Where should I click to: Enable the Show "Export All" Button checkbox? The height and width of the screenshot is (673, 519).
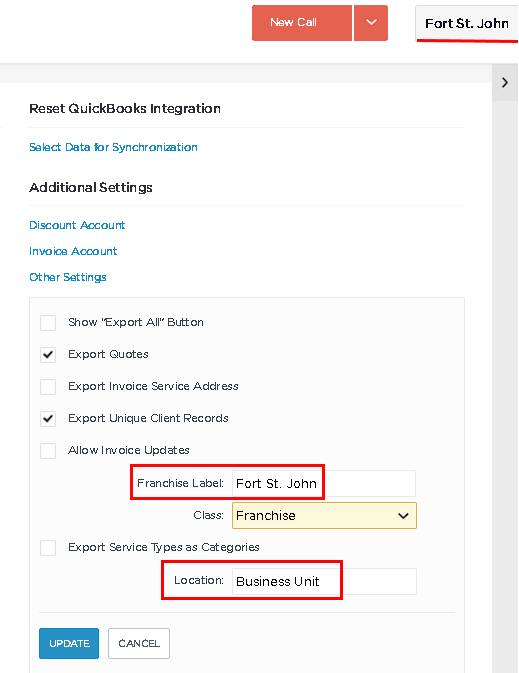48,323
